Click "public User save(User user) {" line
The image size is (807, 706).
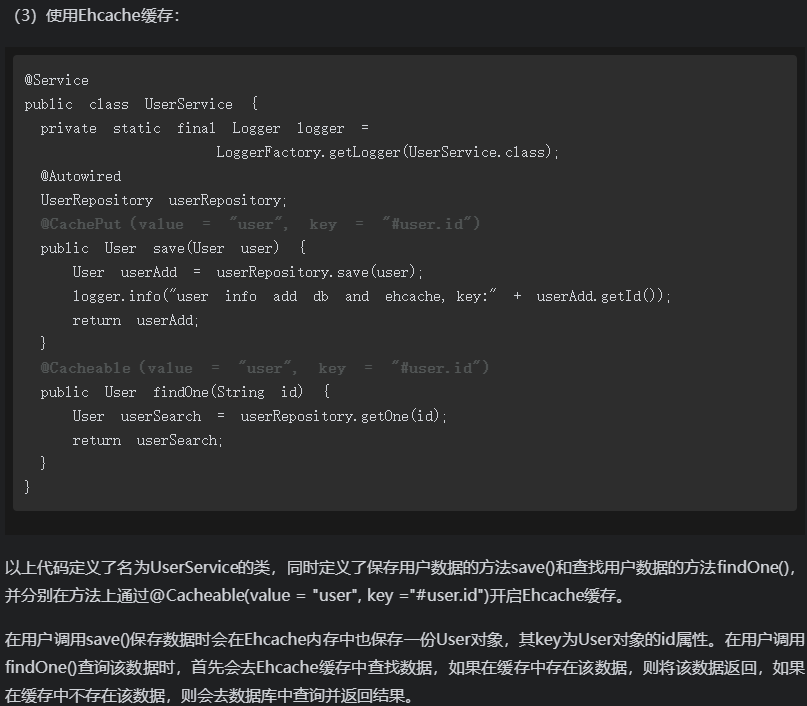[x=173, y=248]
